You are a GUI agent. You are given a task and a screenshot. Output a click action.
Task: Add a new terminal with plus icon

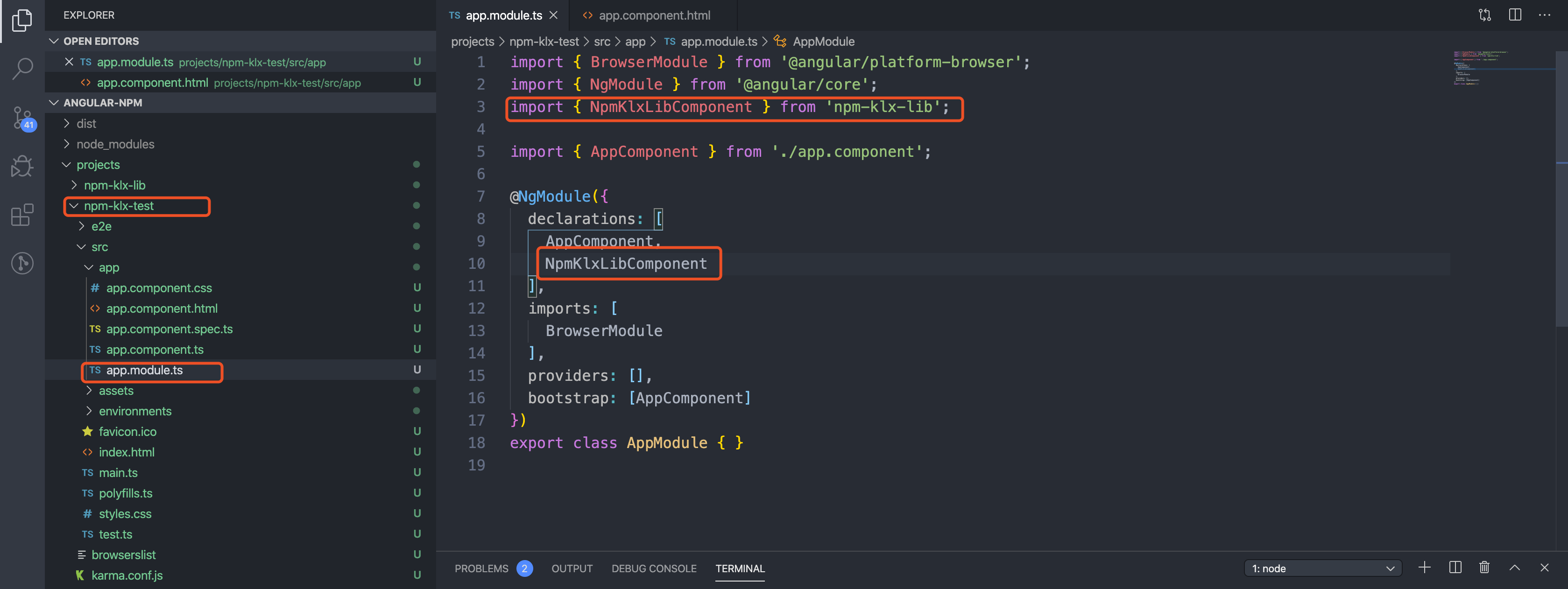click(1424, 568)
